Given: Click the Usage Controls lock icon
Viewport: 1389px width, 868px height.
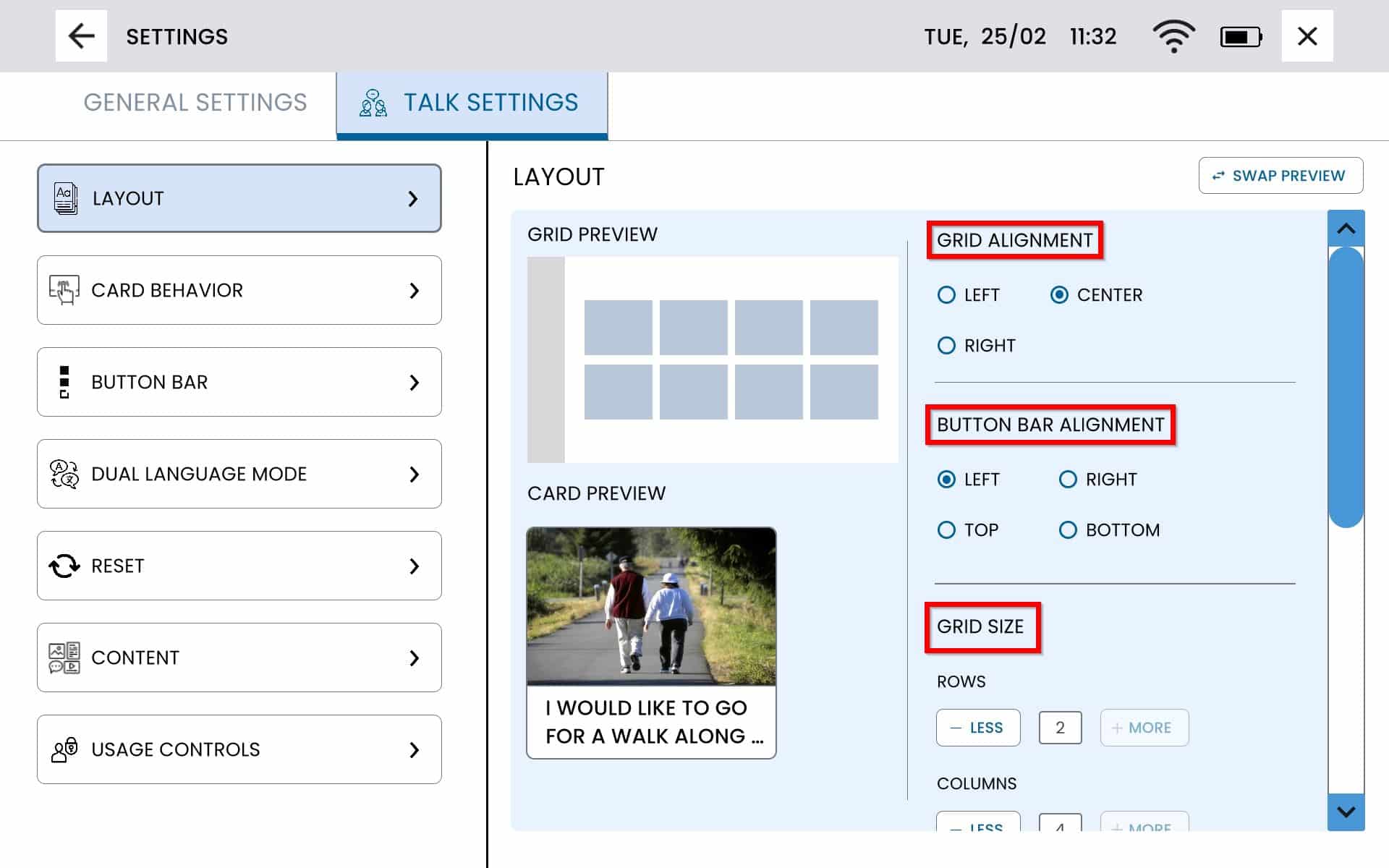Looking at the screenshot, I should (x=64, y=749).
